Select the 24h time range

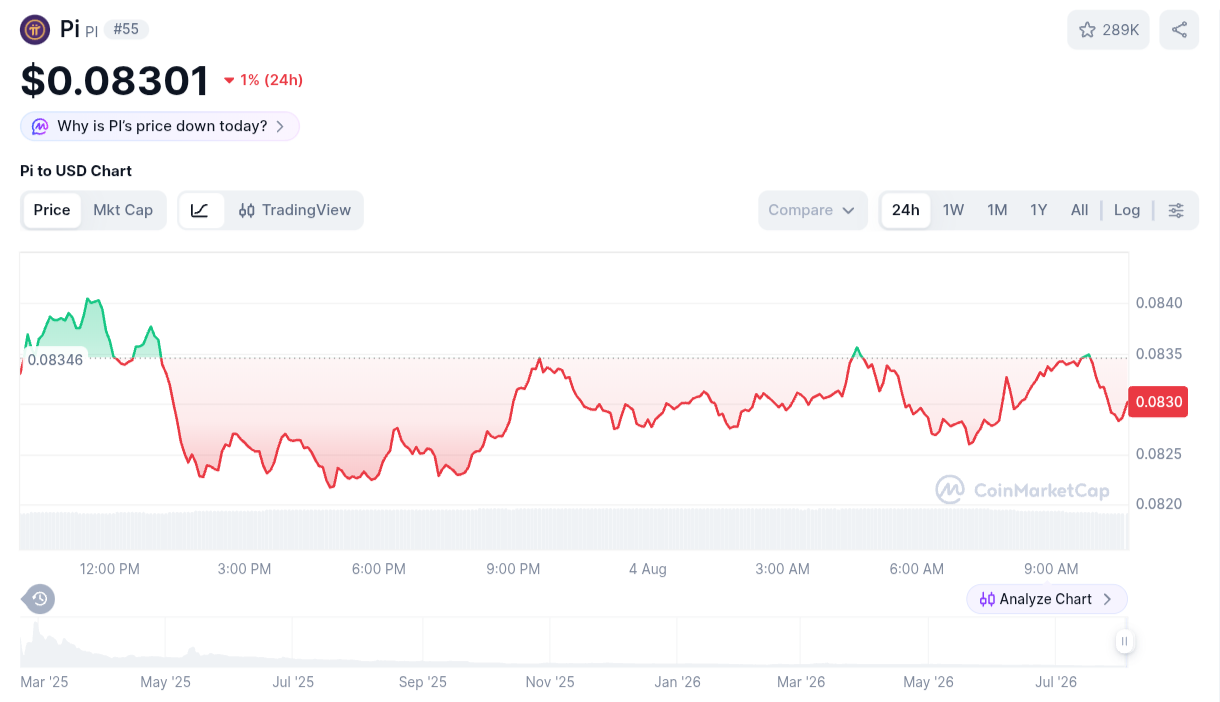click(x=906, y=210)
